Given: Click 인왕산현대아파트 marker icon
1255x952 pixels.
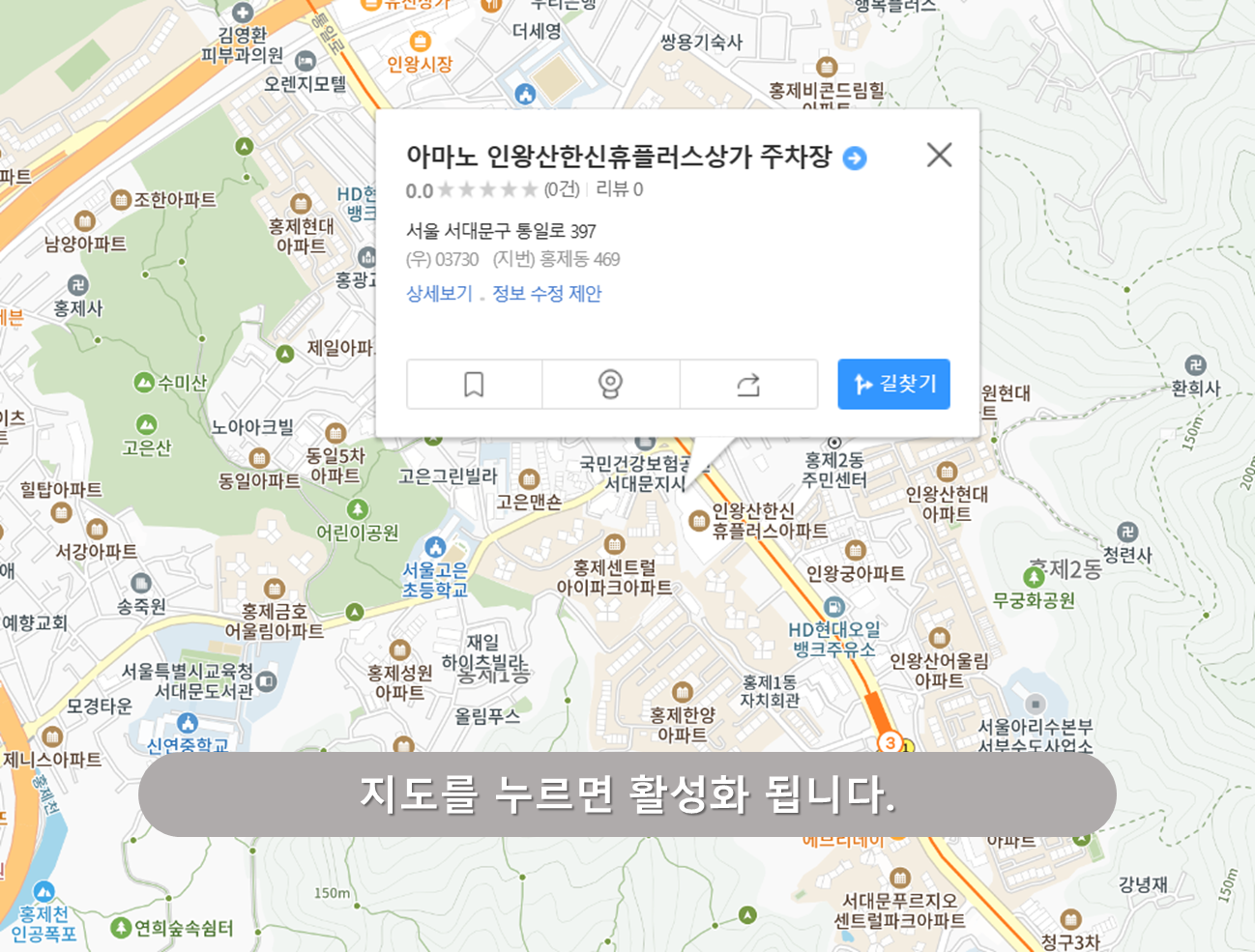Looking at the screenshot, I should click(x=947, y=472).
